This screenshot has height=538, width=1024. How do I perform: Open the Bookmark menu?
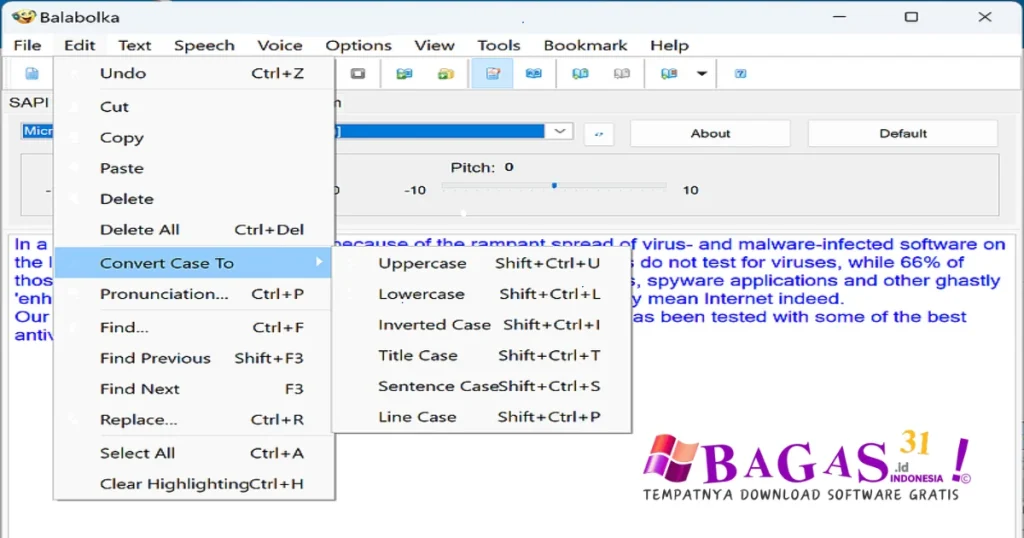[x=585, y=45]
